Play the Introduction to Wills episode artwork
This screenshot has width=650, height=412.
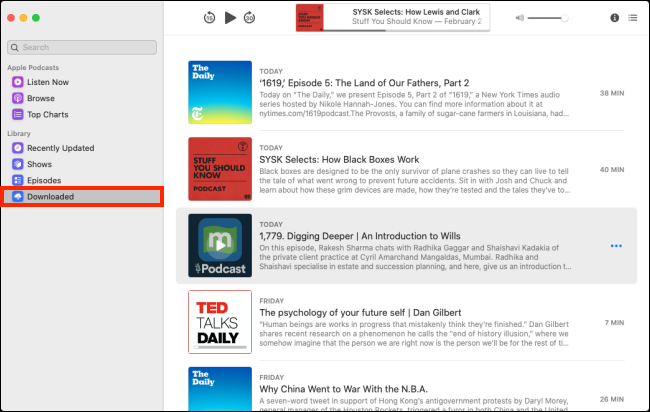point(220,245)
